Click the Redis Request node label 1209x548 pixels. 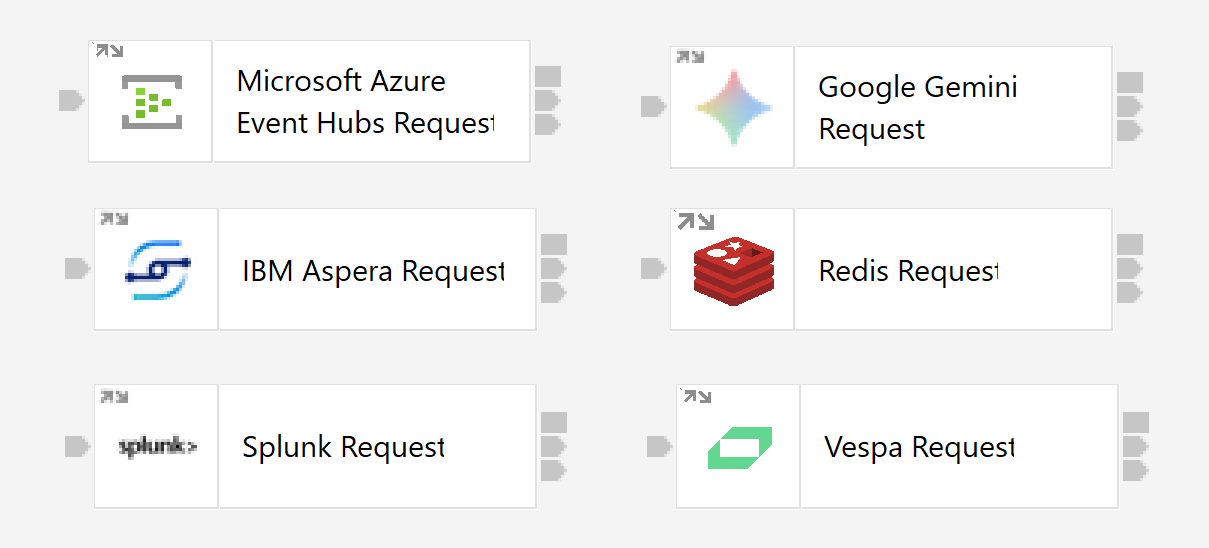pyautogui.click(x=908, y=270)
